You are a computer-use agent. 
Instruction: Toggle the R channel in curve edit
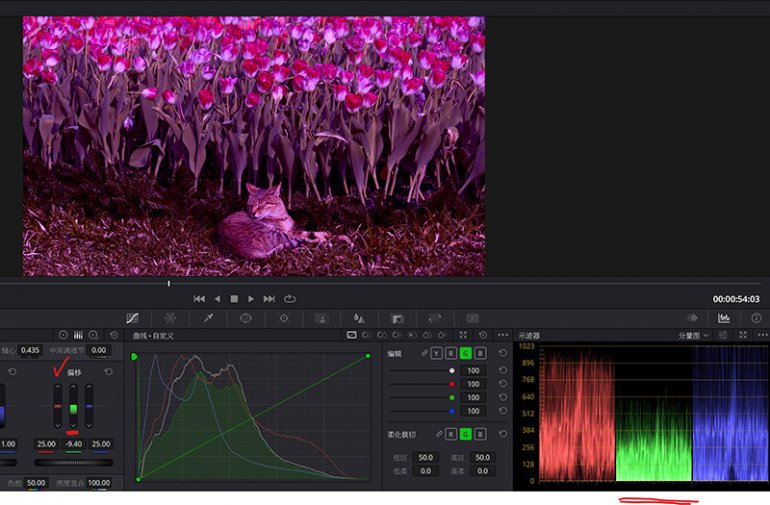(452, 353)
